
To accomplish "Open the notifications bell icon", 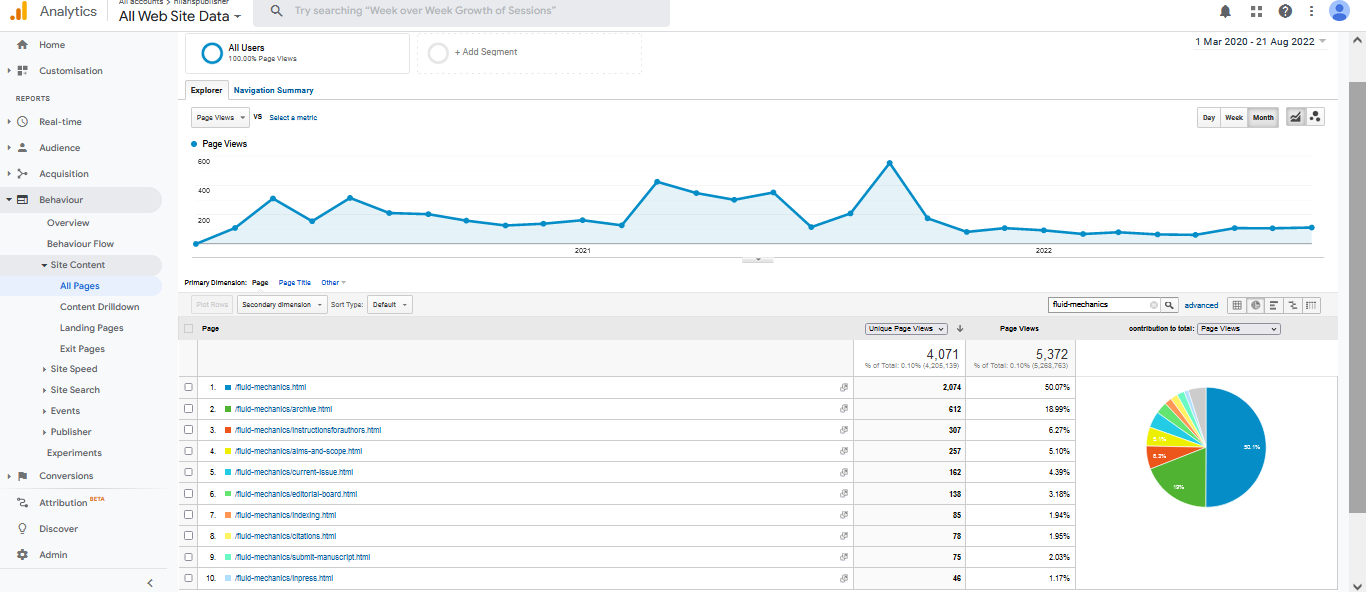I will pos(1225,11).
